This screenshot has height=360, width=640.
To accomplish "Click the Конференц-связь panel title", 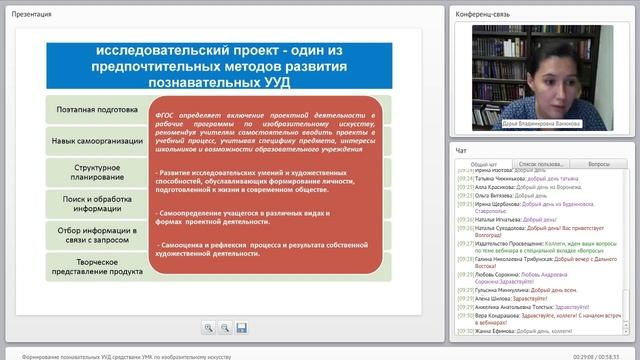I will [482, 14].
